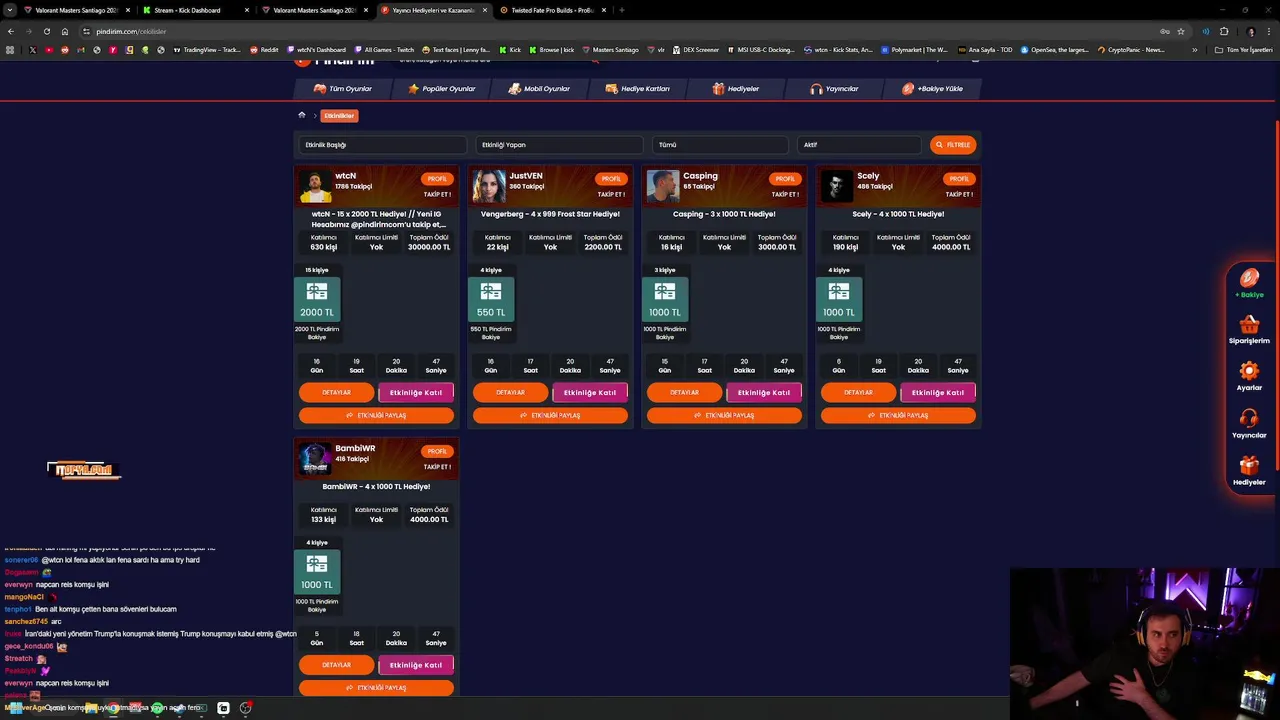Click the 2000 TL gift card icon
The height and width of the screenshot is (720, 1280).
coord(317,299)
